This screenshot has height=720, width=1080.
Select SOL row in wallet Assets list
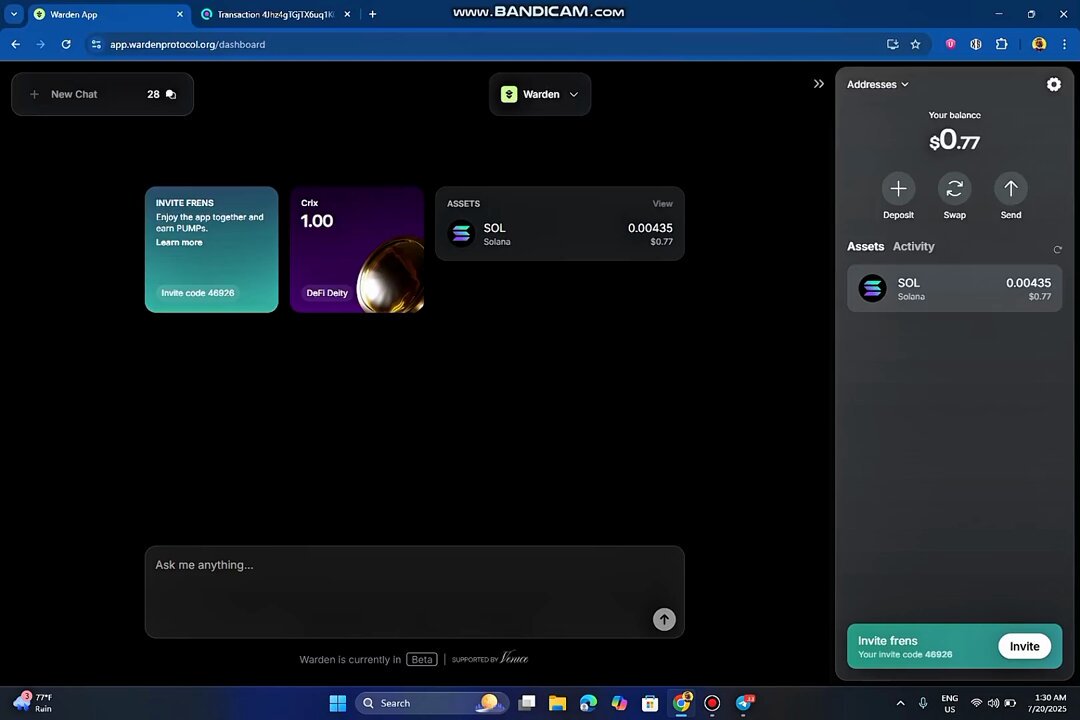pos(954,289)
